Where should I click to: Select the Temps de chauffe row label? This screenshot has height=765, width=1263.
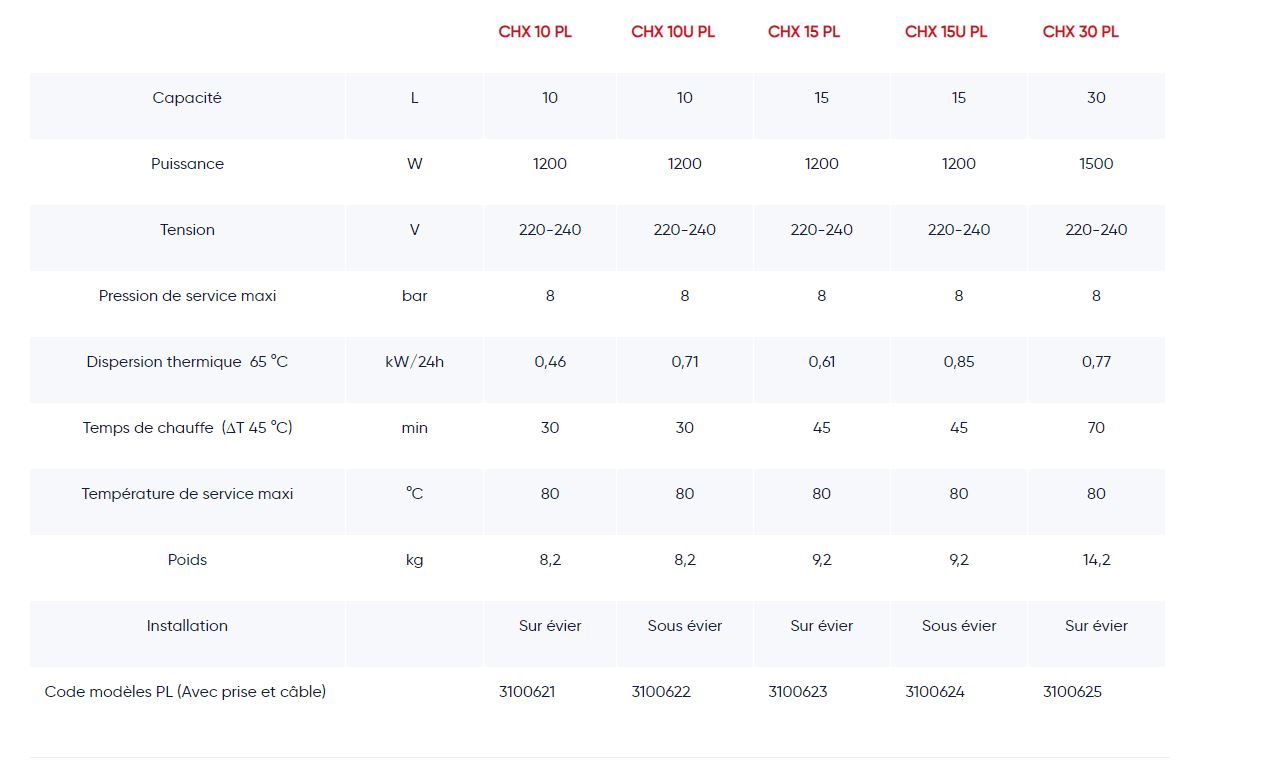[187, 428]
